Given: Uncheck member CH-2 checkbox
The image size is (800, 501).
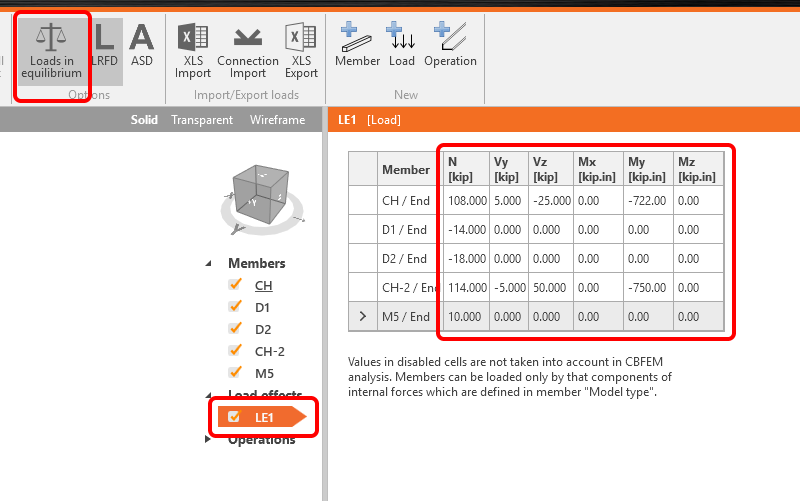Looking at the screenshot, I should tap(235, 350).
